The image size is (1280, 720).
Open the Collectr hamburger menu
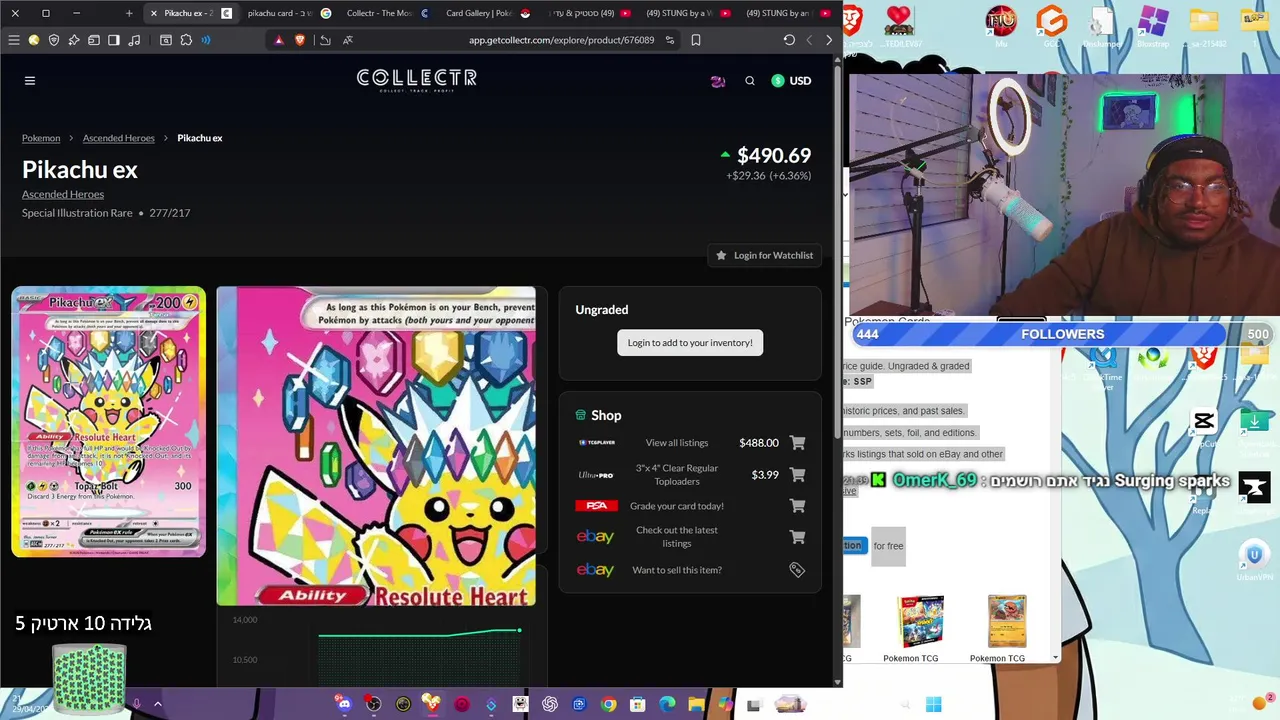tap(30, 81)
